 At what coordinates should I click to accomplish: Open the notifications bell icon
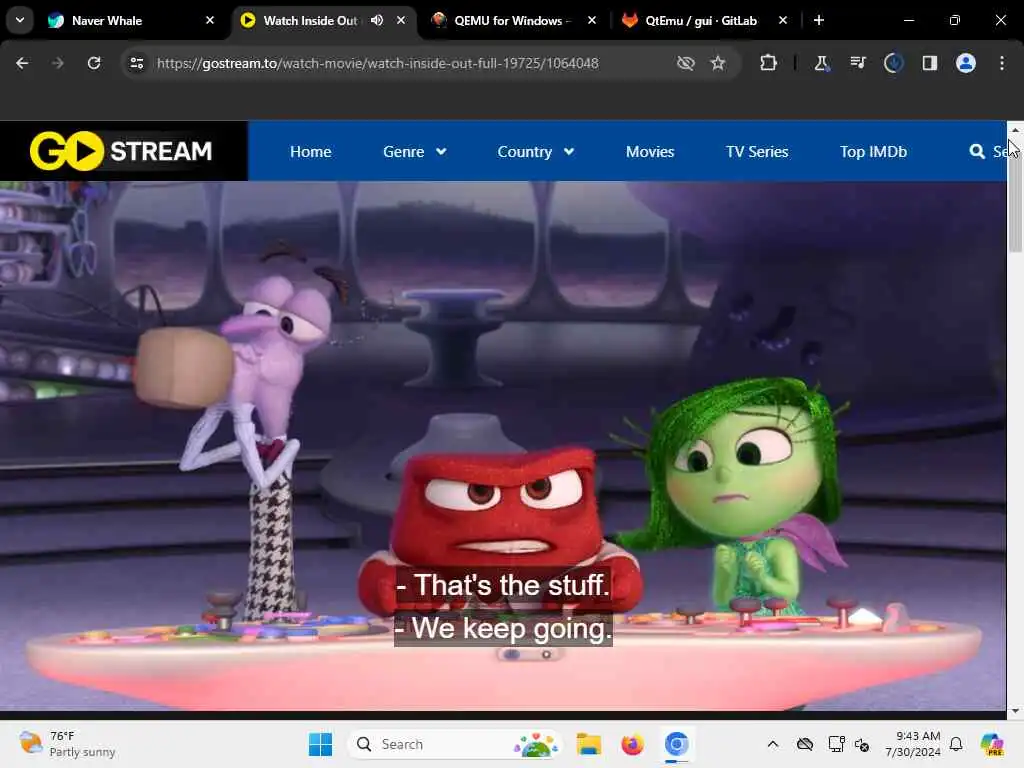[956, 744]
